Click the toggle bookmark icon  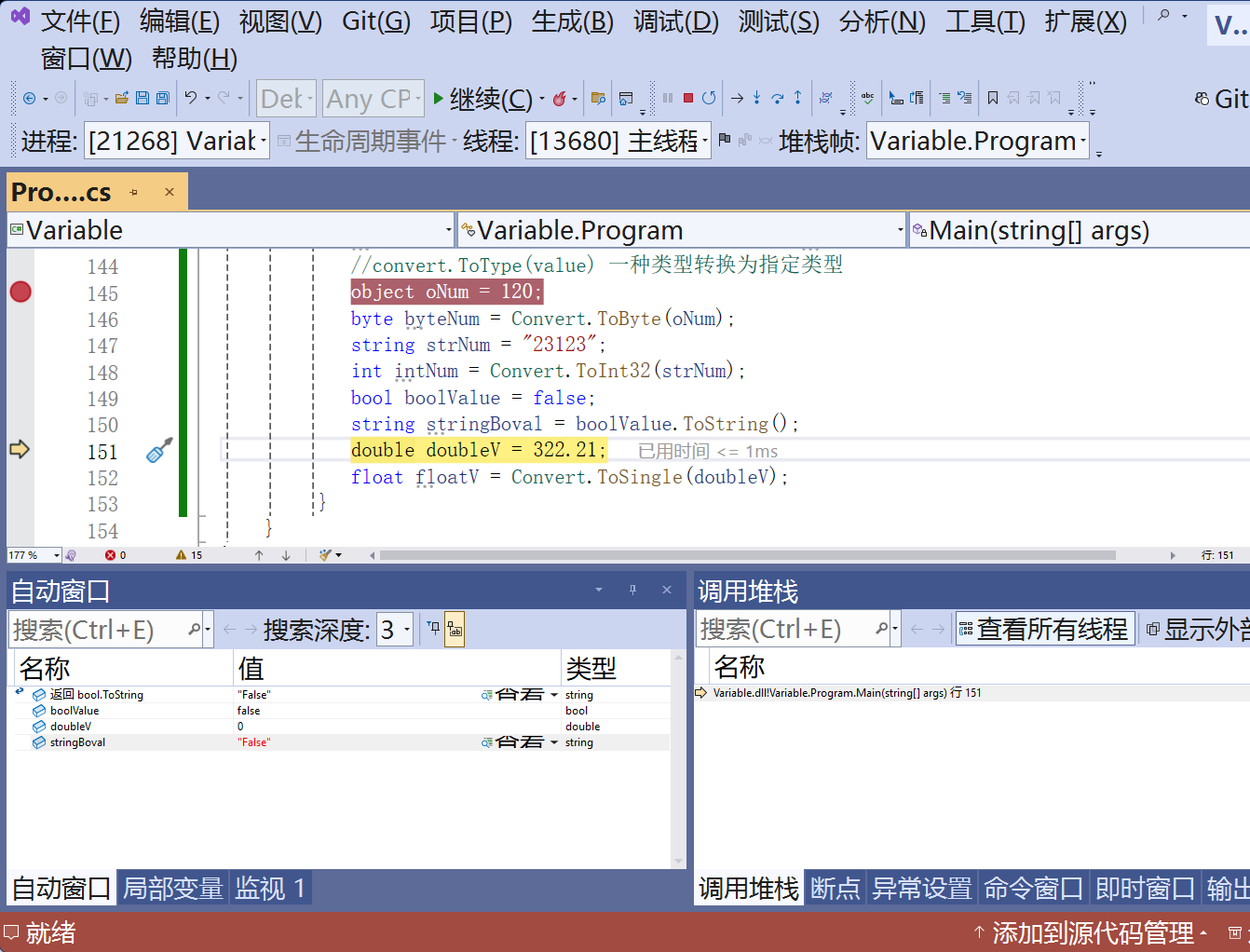click(x=993, y=97)
